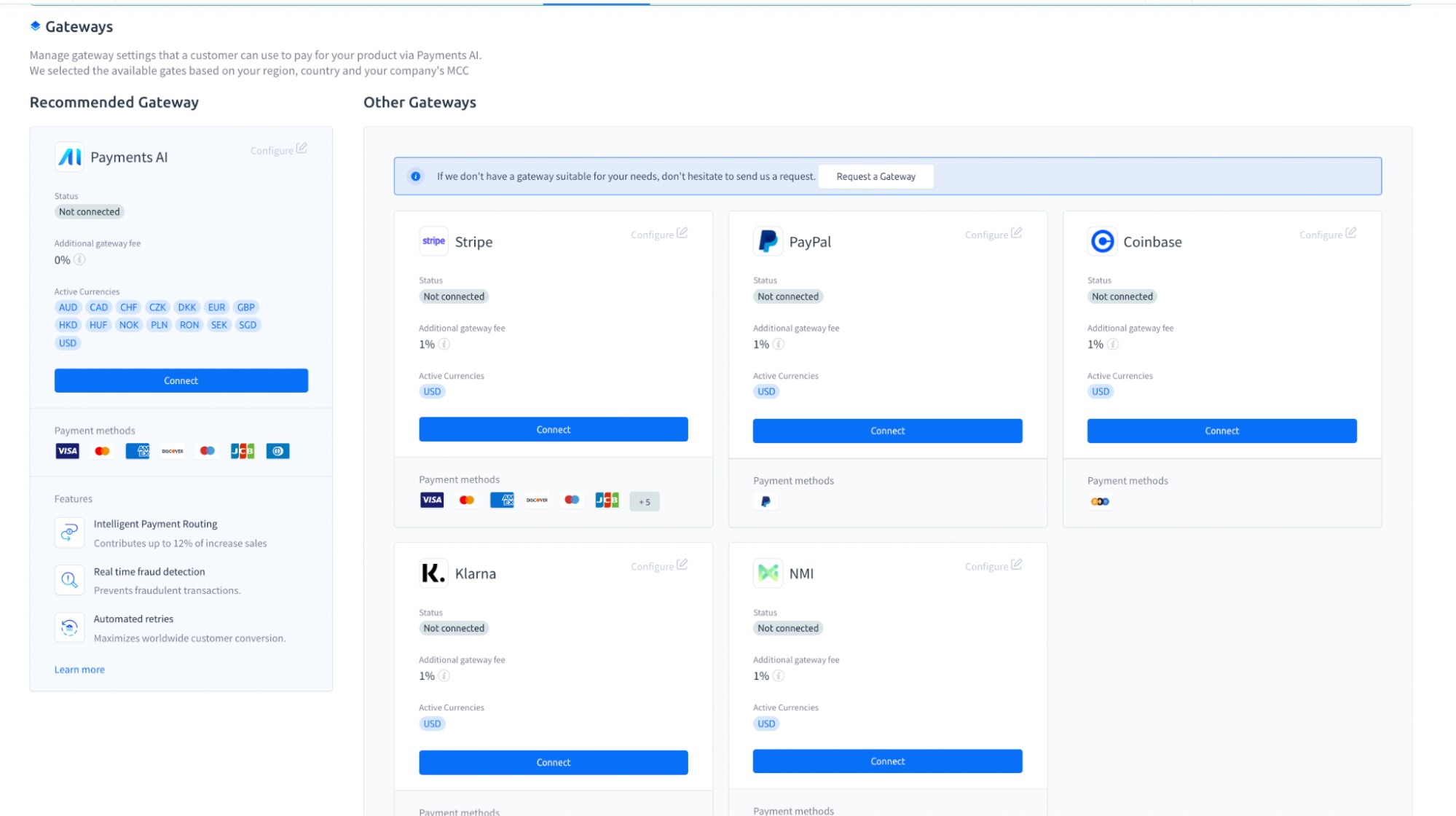
Task: Click the PayPal logo icon
Action: click(x=768, y=241)
